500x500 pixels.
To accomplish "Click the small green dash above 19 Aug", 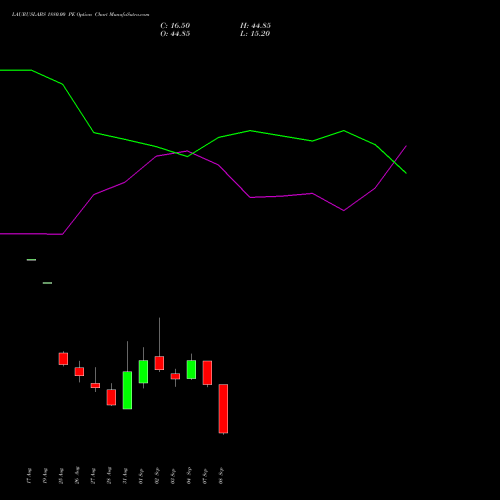I will 47,283.
